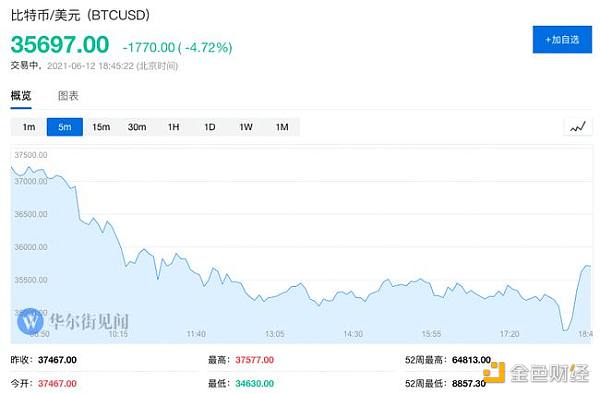Click the 35500.00 y-axis label

31,280
